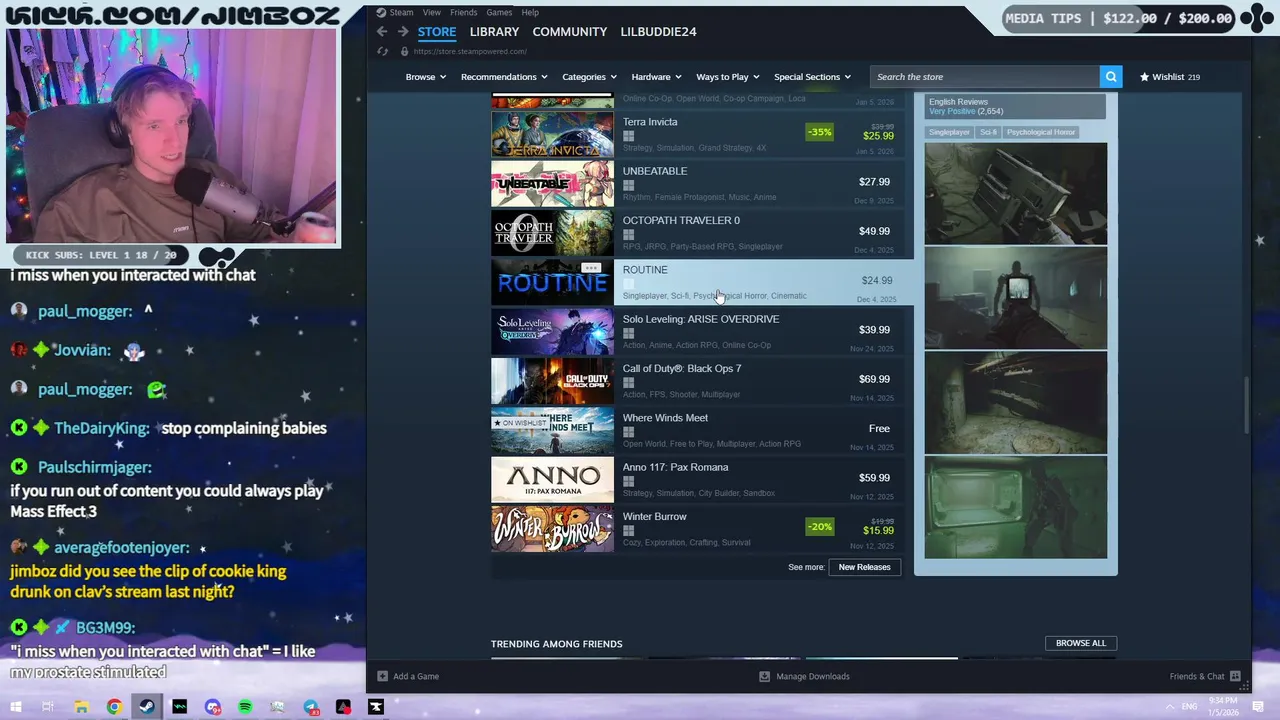
Task: Open the last ROUTINE preview screenshot
Action: pyautogui.click(x=1016, y=507)
